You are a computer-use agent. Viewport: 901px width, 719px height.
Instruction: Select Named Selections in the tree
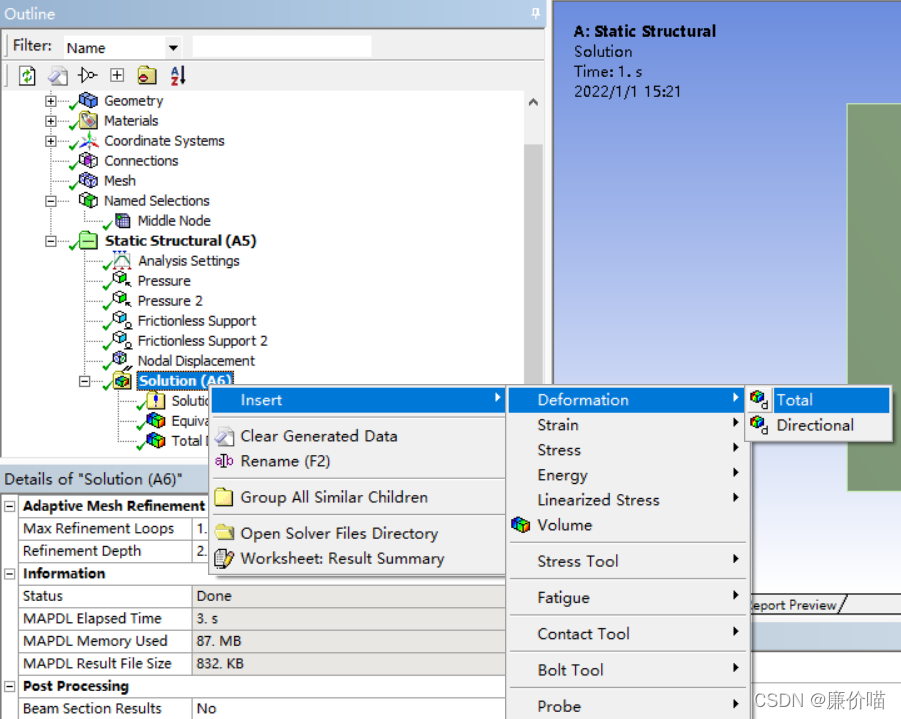157,201
